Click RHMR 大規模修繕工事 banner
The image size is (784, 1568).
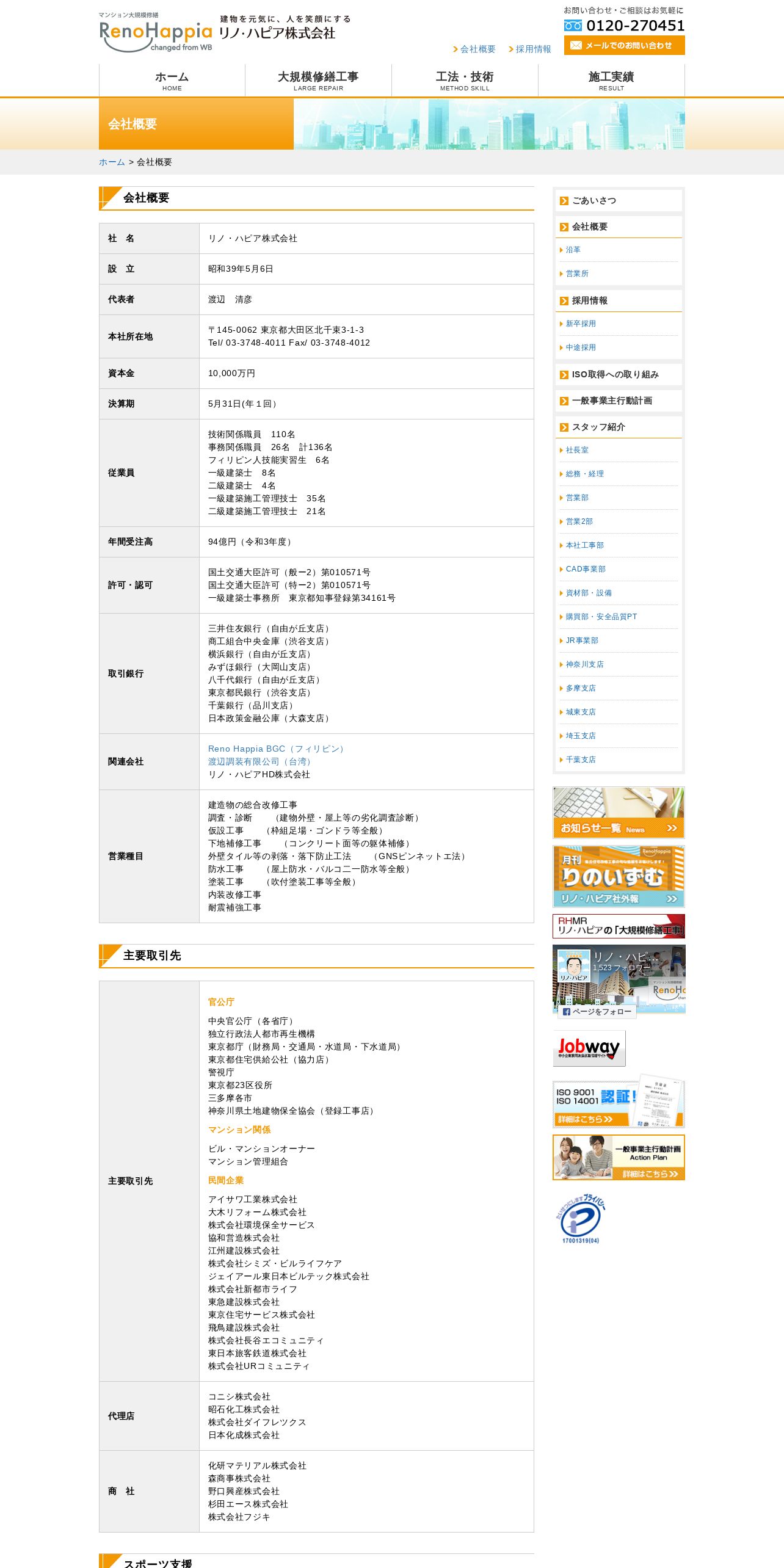click(619, 926)
